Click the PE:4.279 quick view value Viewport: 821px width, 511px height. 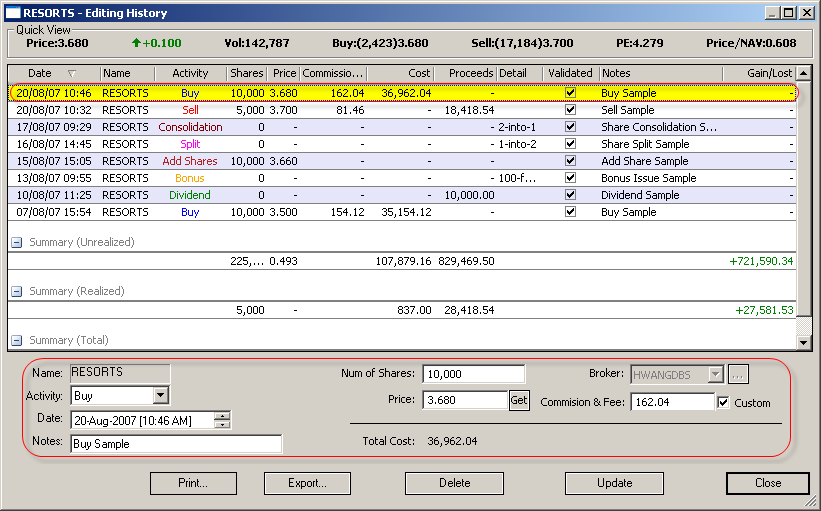pyautogui.click(x=639, y=43)
